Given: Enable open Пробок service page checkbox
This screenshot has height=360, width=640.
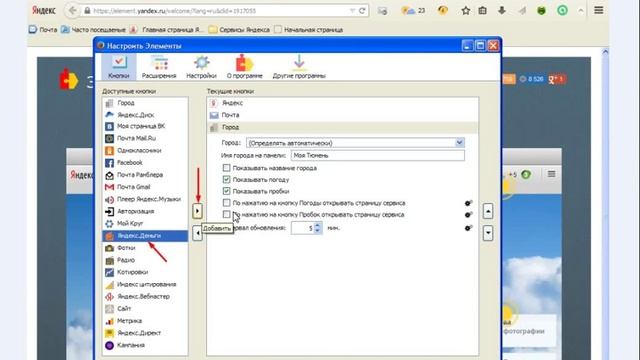Looking at the screenshot, I should (227, 214).
